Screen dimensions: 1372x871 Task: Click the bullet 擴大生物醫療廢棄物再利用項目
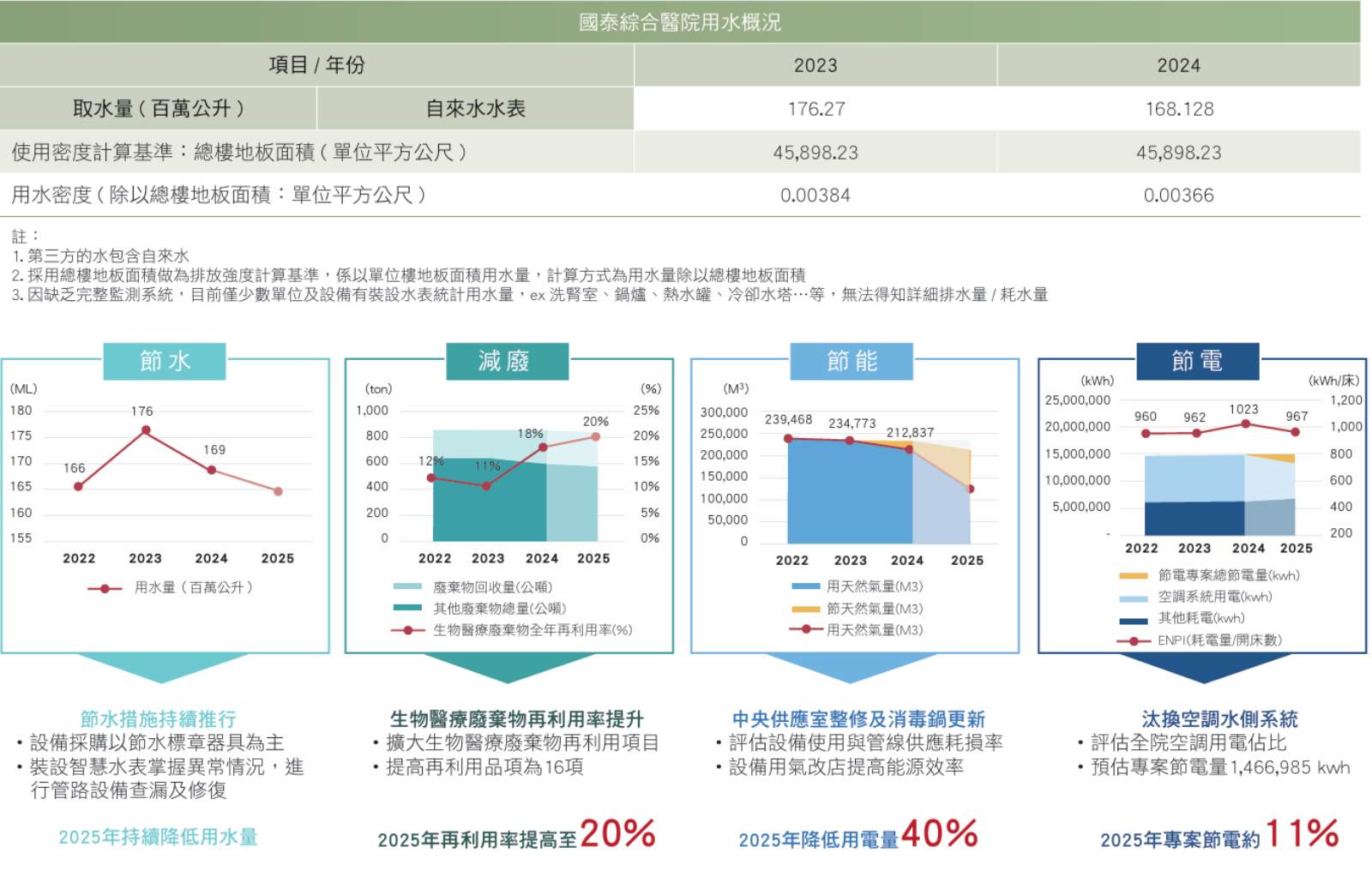(516, 742)
